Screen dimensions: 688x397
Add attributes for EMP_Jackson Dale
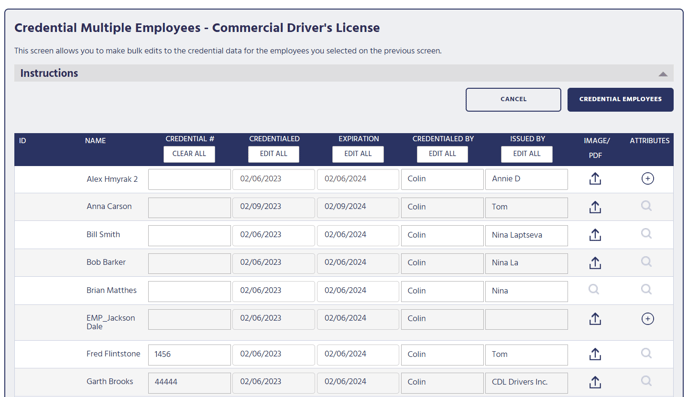point(648,318)
